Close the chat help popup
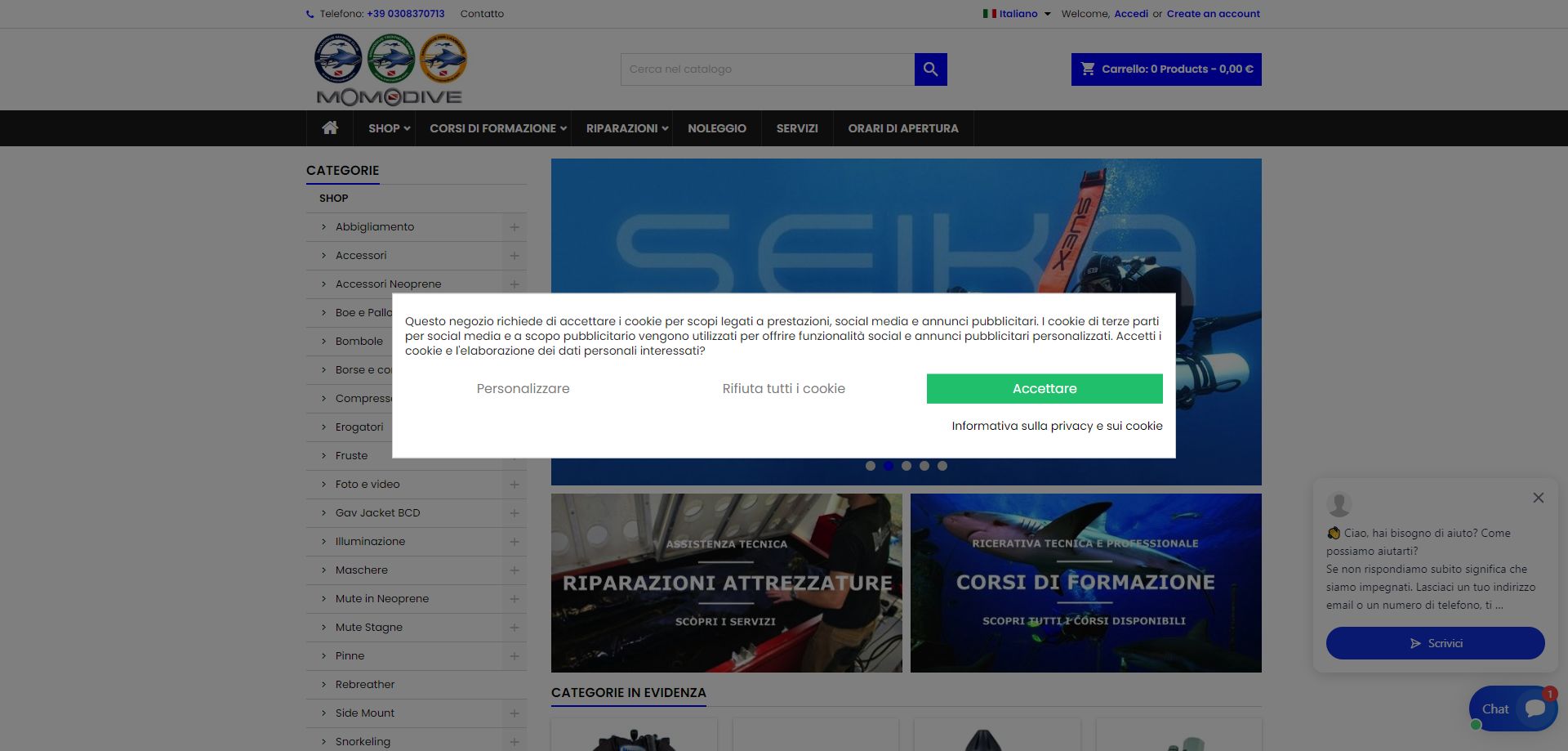This screenshot has height=751, width=1568. (1539, 498)
